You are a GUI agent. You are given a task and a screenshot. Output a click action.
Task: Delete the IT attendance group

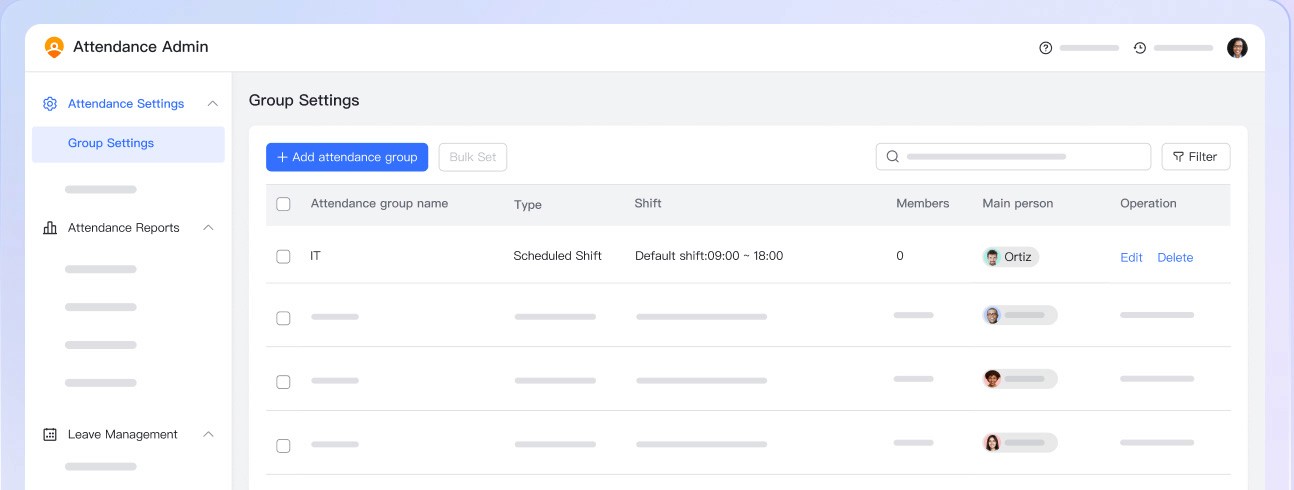[x=1175, y=257]
